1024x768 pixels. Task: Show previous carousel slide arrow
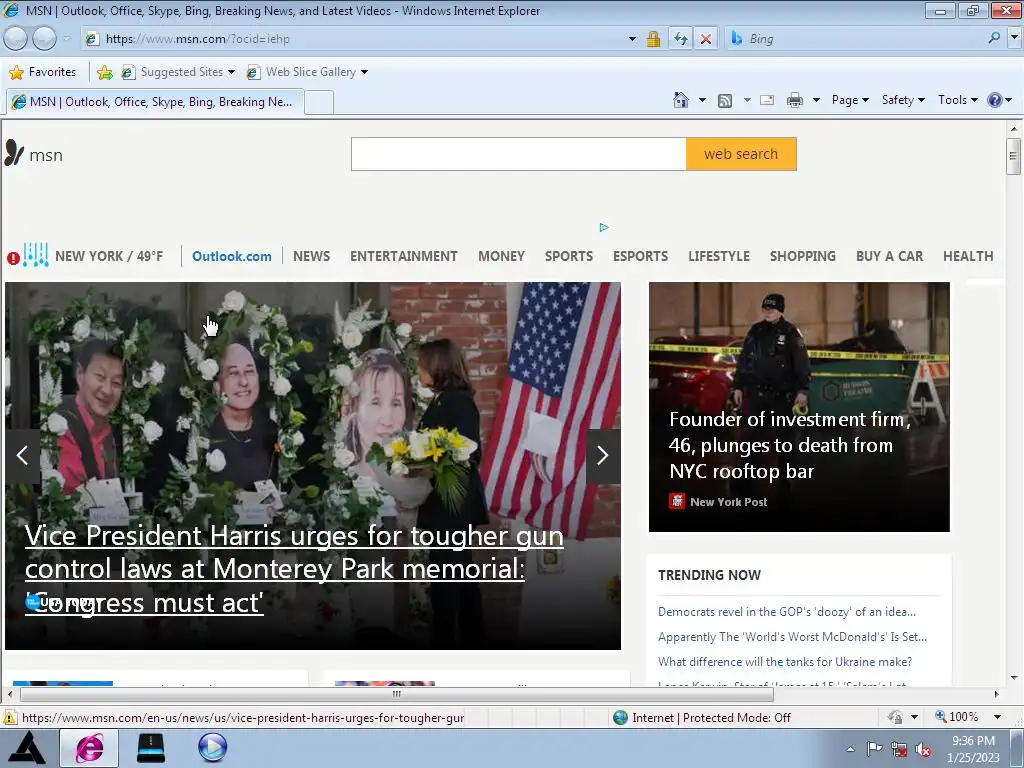[x=22, y=455]
